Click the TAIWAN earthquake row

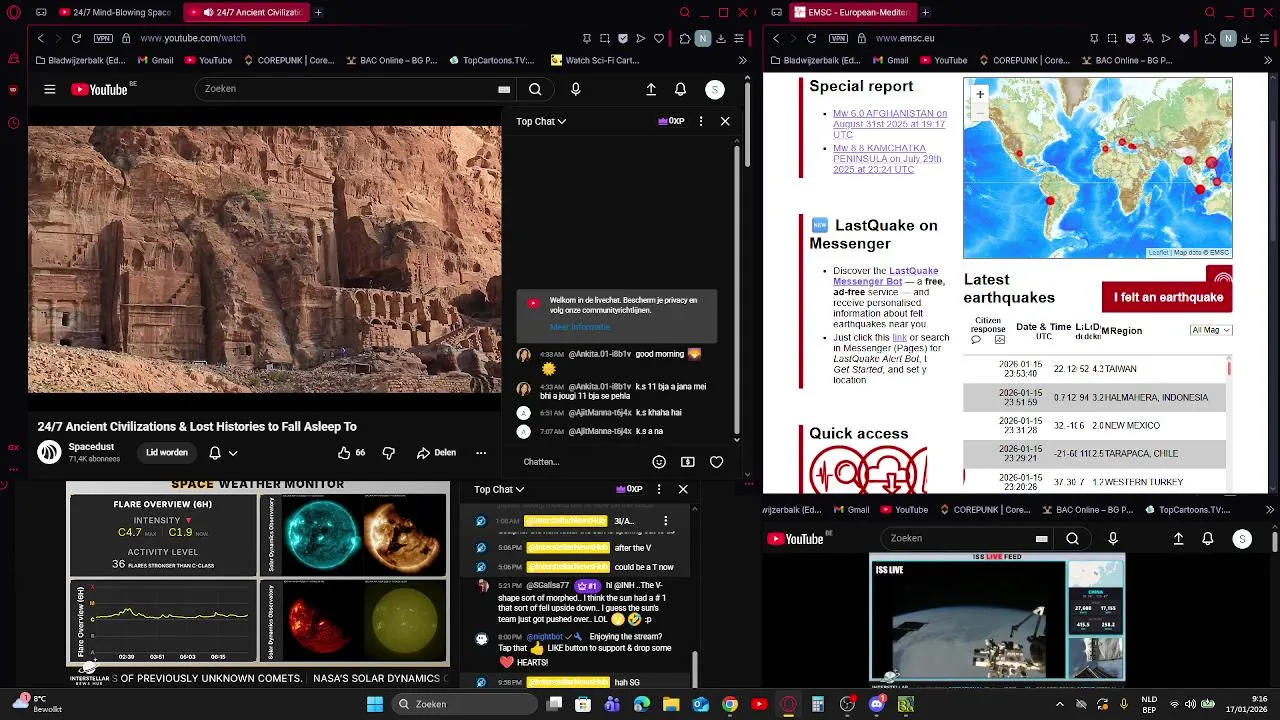(1095, 369)
